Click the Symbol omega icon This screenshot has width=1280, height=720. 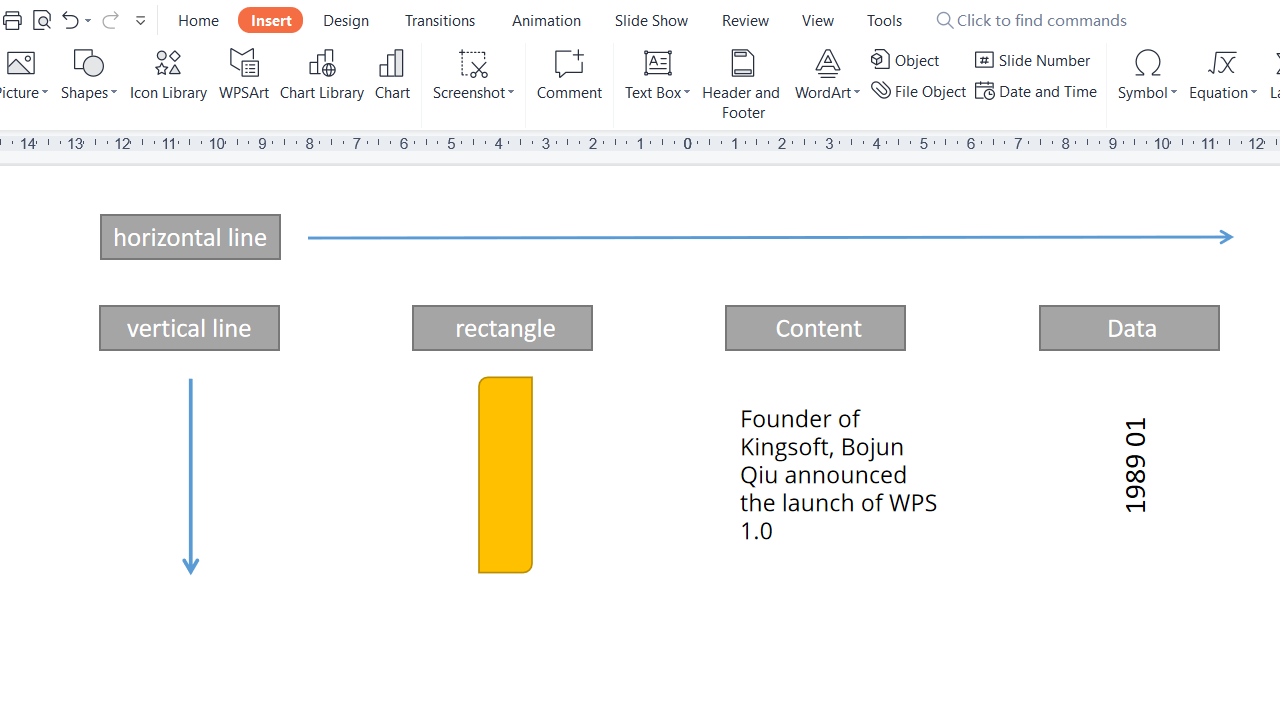click(1148, 64)
